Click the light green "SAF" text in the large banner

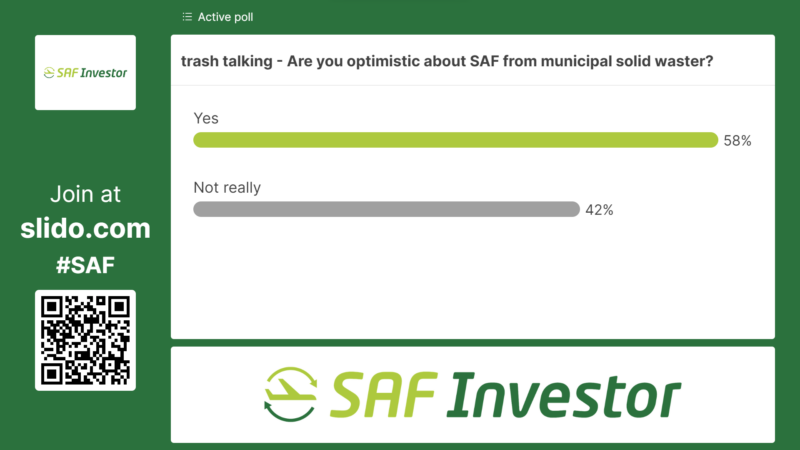coord(384,394)
